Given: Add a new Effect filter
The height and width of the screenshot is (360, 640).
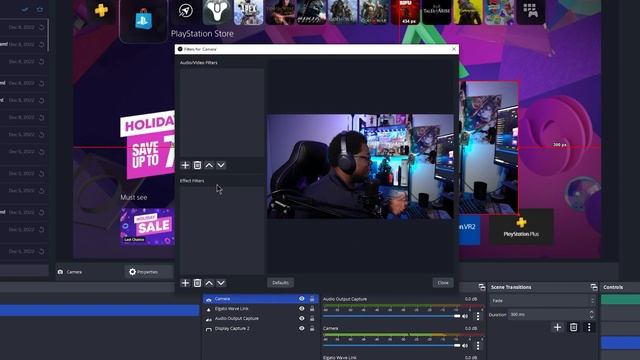Looking at the screenshot, I should pyautogui.click(x=185, y=283).
